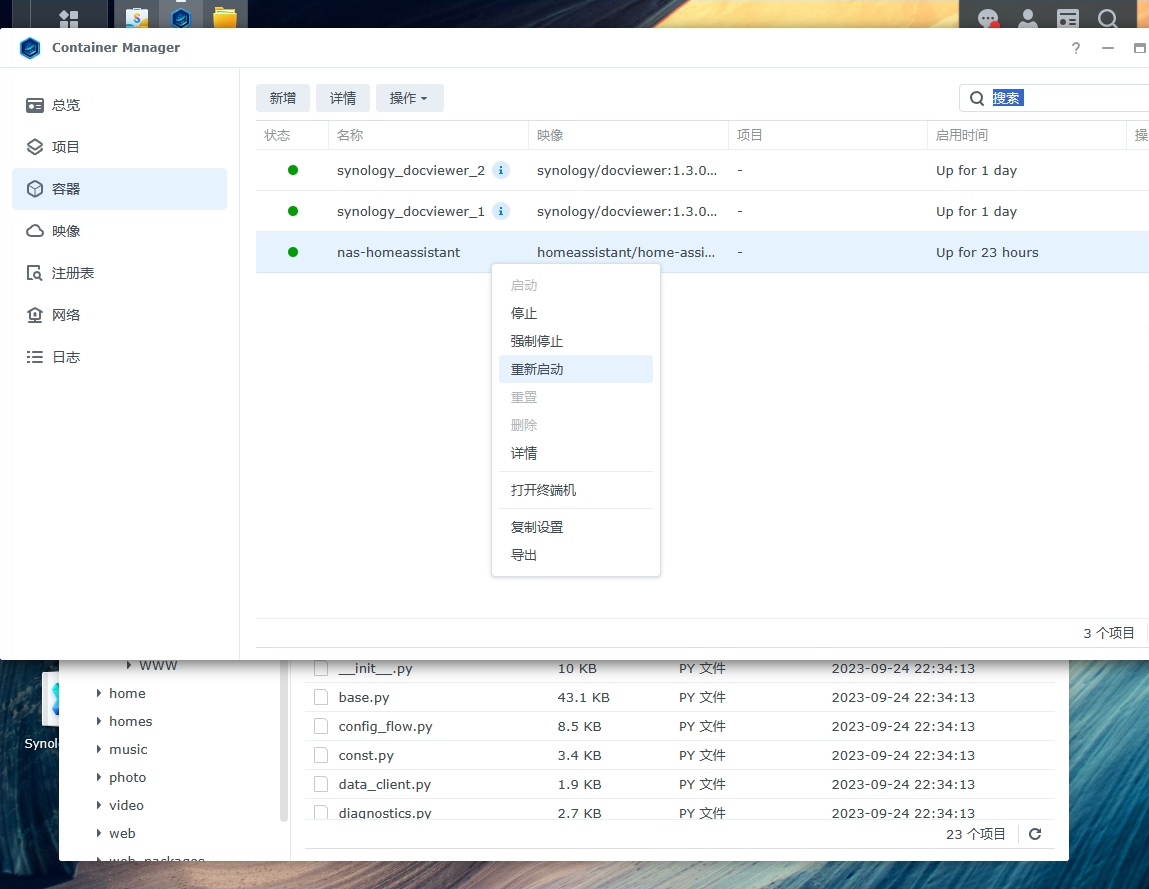The height and width of the screenshot is (889, 1149).
Task: Choose 复制设置 from the context menu
Action: pyautogui.click(x=576, y=528)
